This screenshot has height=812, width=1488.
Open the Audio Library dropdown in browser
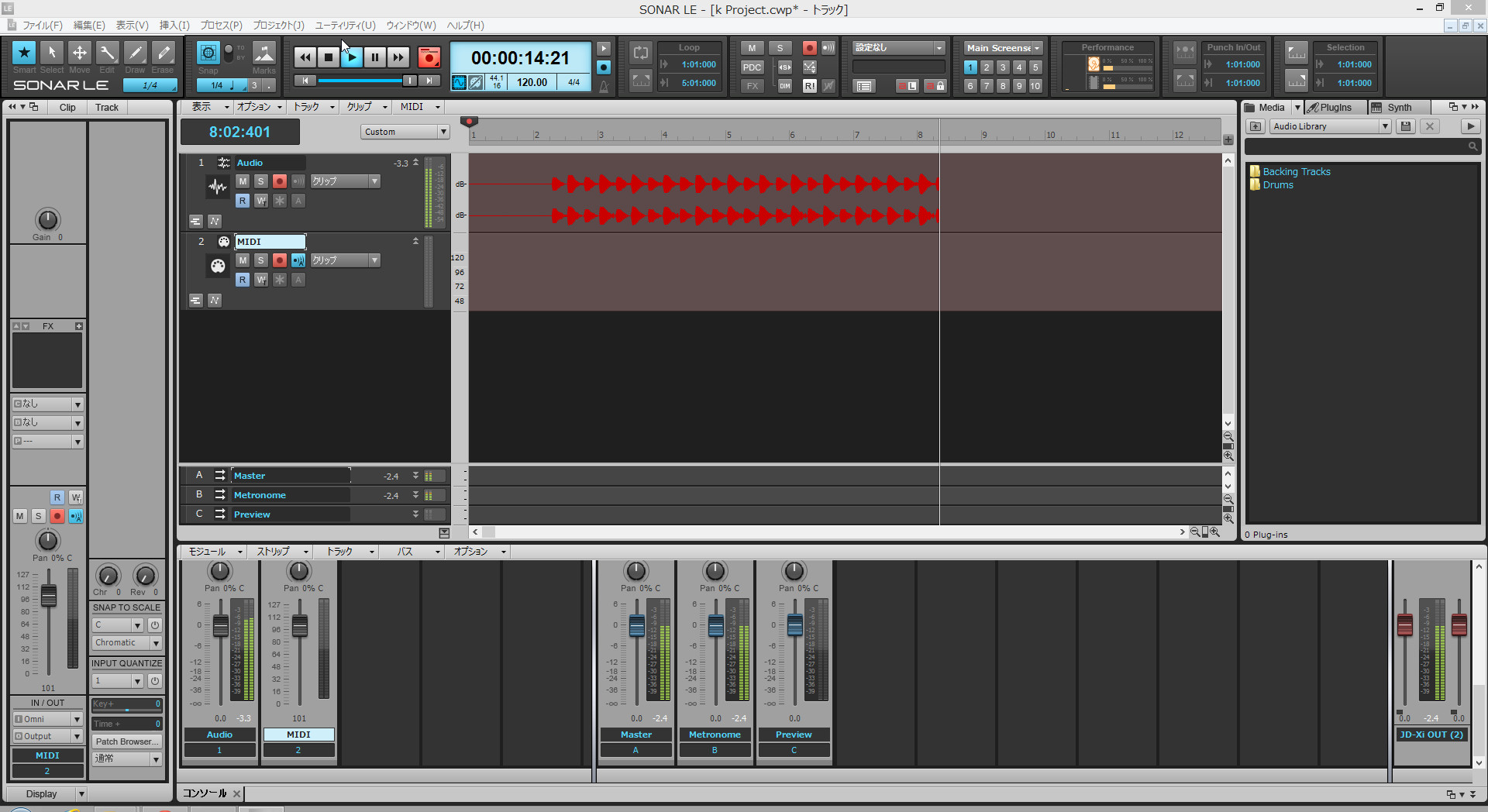click(x=1331, y=126)
